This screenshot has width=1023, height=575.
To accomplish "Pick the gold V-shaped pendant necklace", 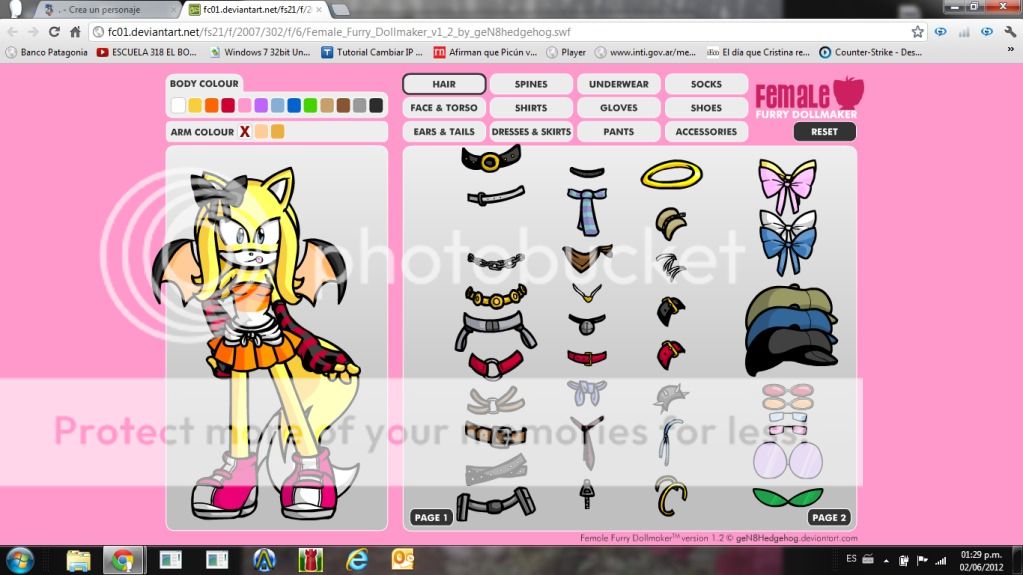I will click(x=587, y=292).
